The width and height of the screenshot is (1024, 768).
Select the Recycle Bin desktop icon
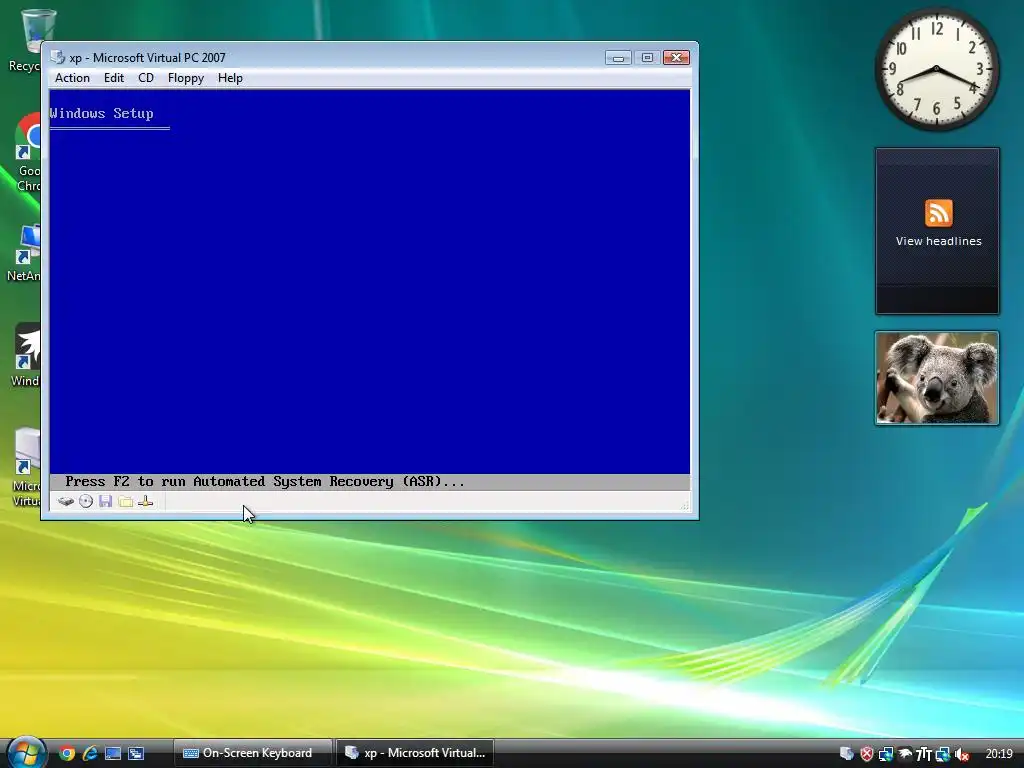point(25,40)
